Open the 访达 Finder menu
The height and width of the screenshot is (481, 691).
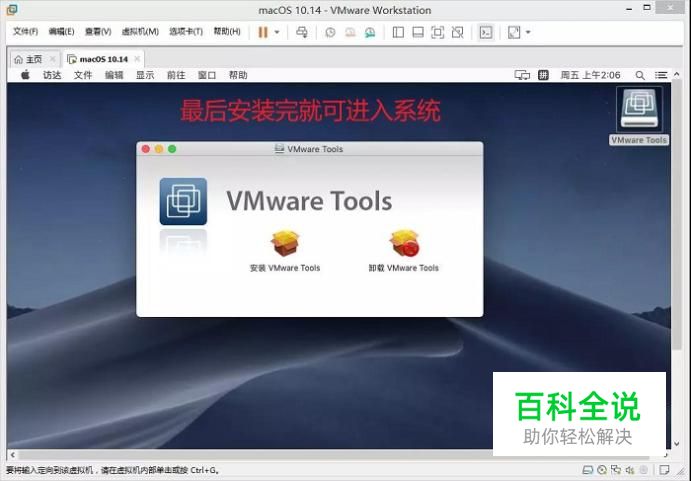(x=52, y=75)
